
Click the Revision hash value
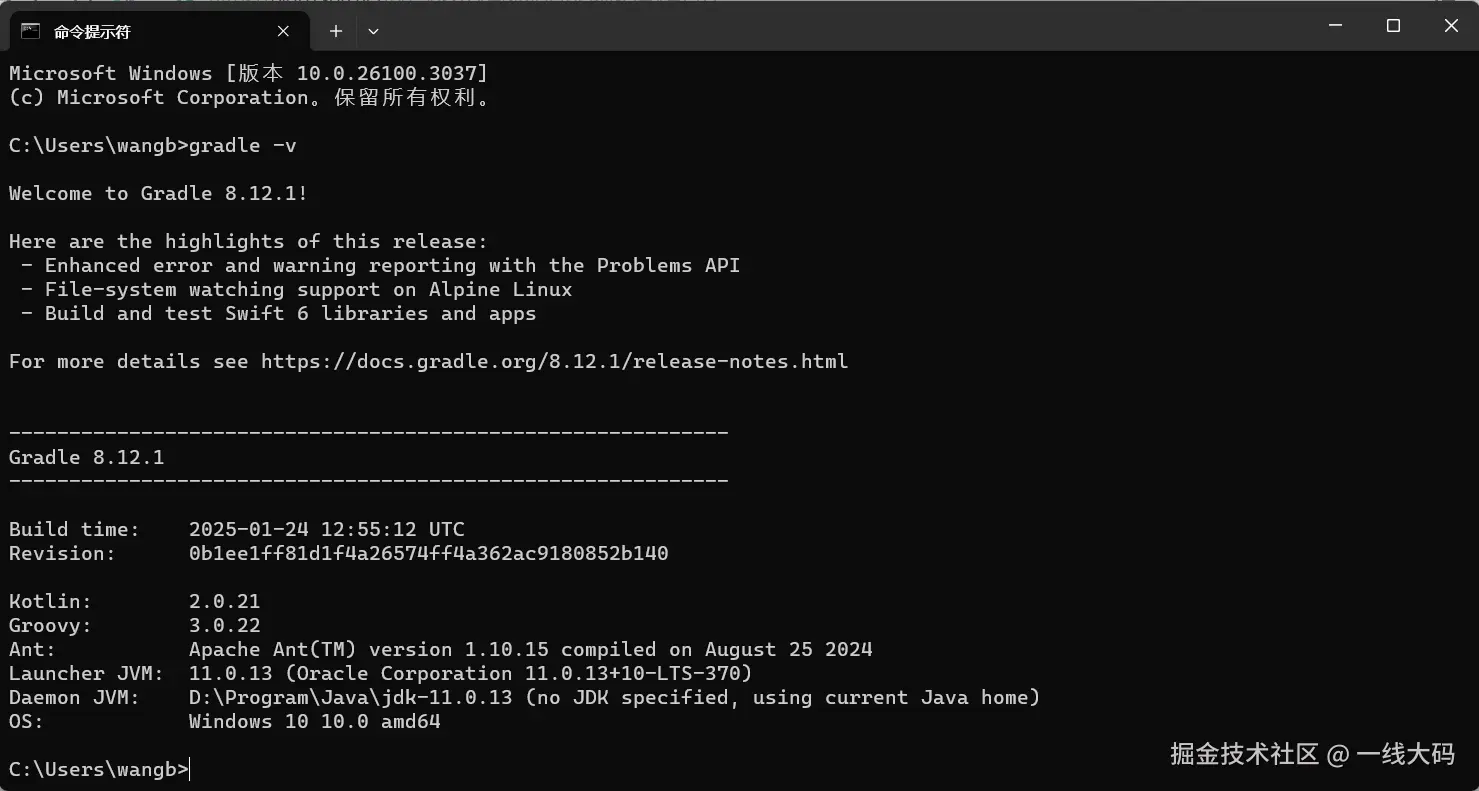428,553
